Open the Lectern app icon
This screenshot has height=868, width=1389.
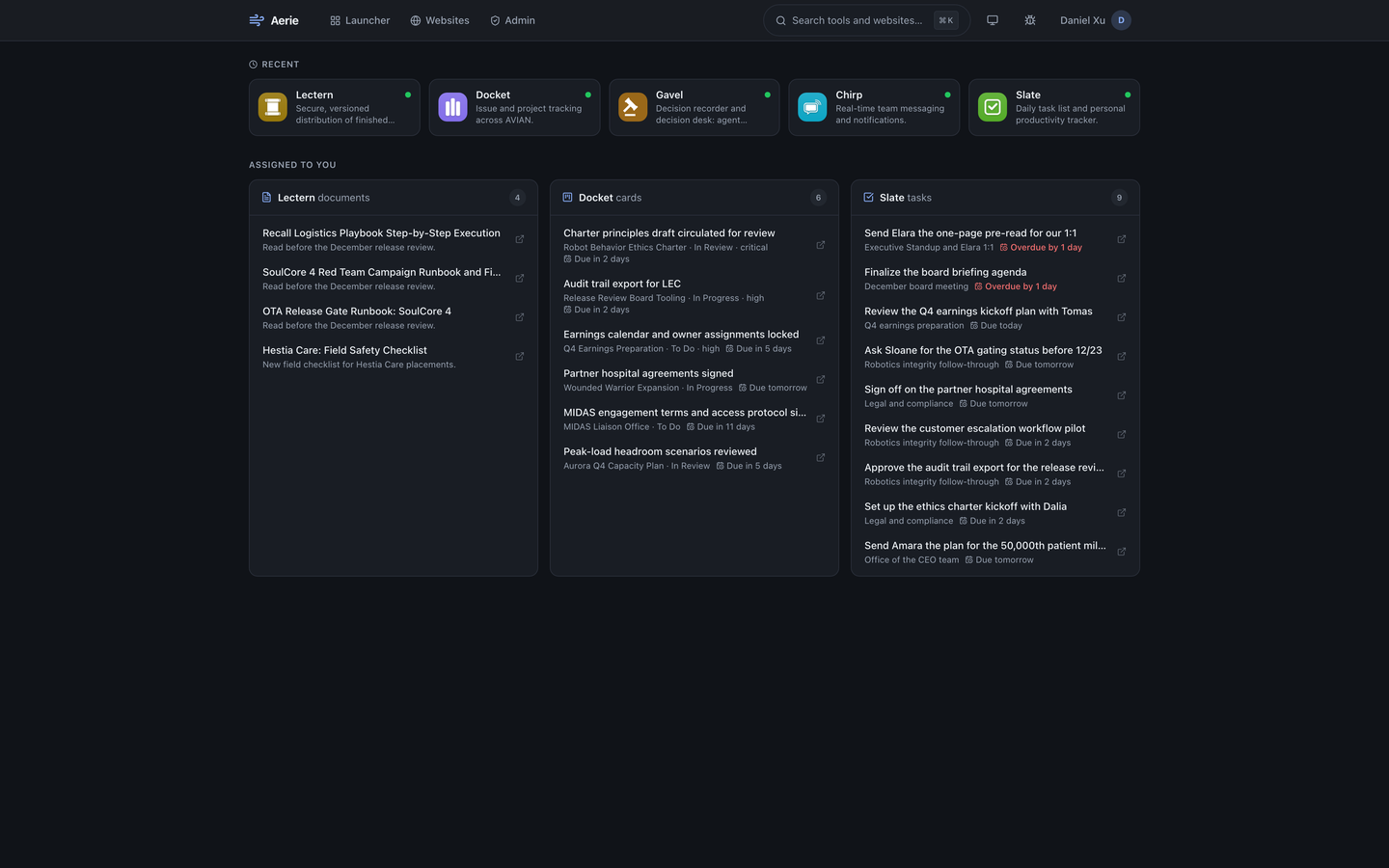pyautogui.click(x=273, y=107)
